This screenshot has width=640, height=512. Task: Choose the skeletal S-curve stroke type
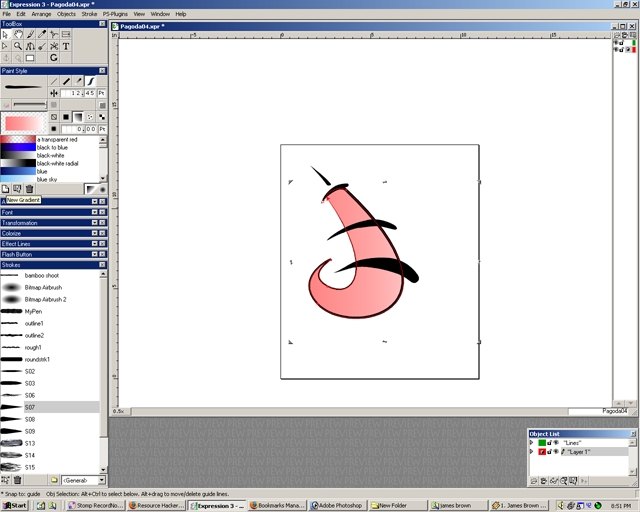point(90,81)
